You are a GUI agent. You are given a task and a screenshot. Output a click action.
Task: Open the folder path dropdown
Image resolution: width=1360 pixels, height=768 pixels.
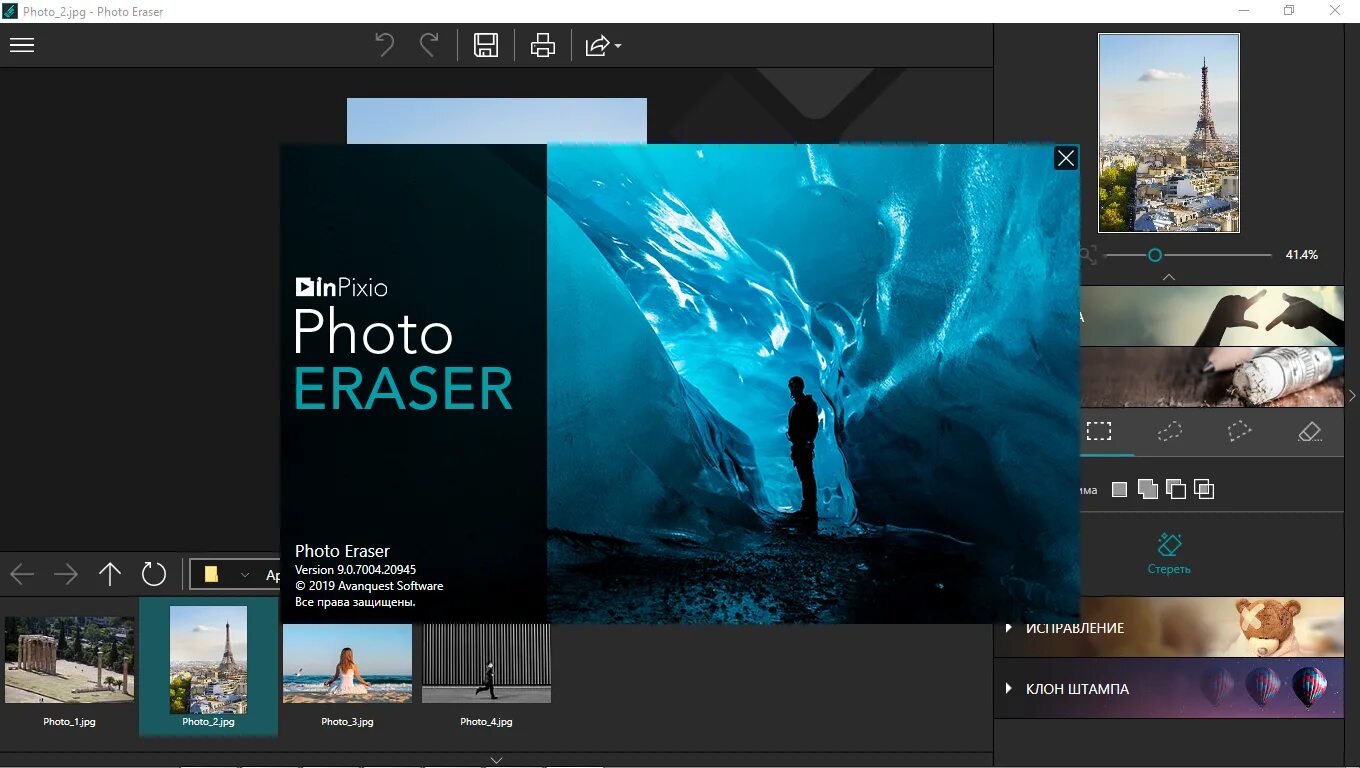(245, 575)
